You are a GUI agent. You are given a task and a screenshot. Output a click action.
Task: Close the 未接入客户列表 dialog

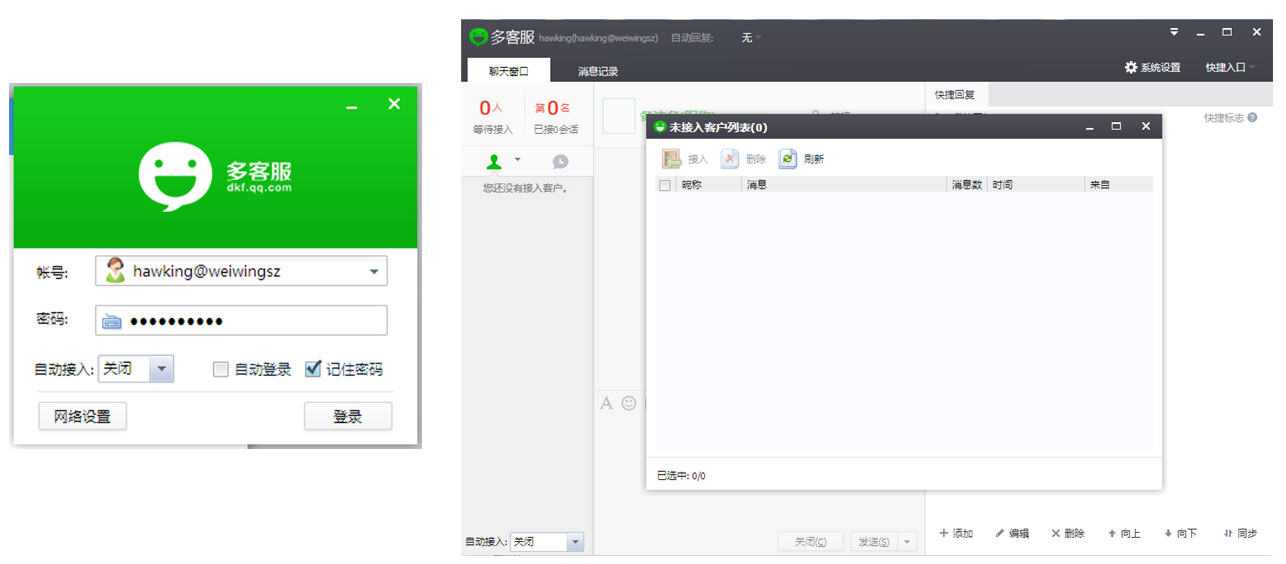click(1146, 126)
